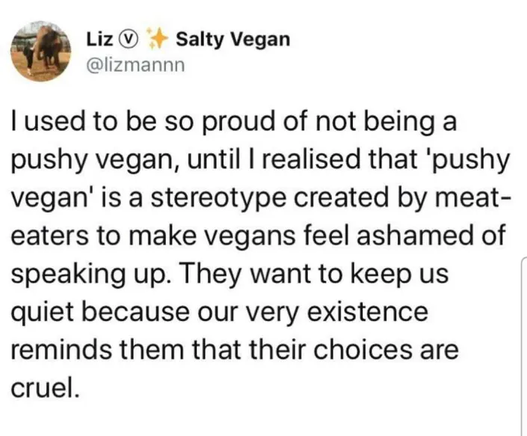This screenshot has height=436, width=527.
Task: Click the sparkles emoji beside the name
Action: click(157, 39)
